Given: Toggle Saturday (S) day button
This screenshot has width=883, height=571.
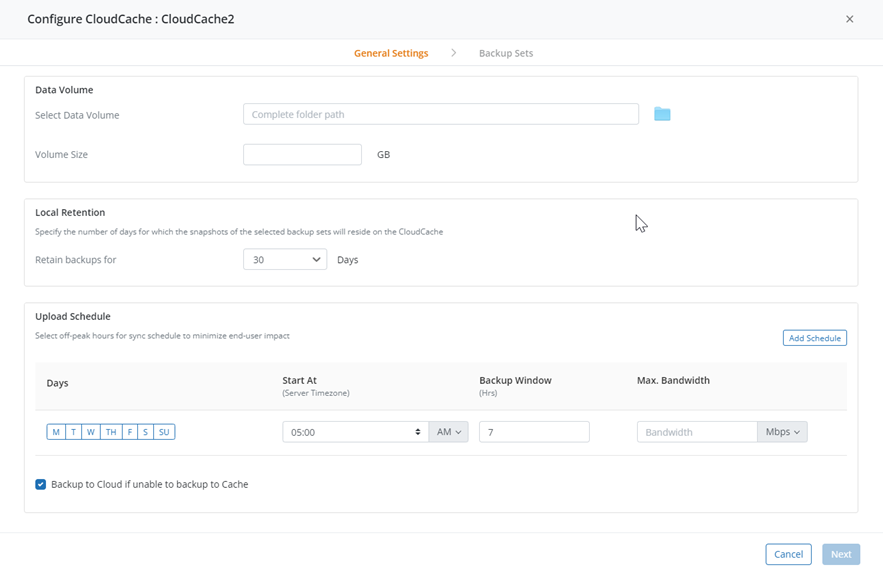Looking at the screenshot, I should click(x=145, y=432).
